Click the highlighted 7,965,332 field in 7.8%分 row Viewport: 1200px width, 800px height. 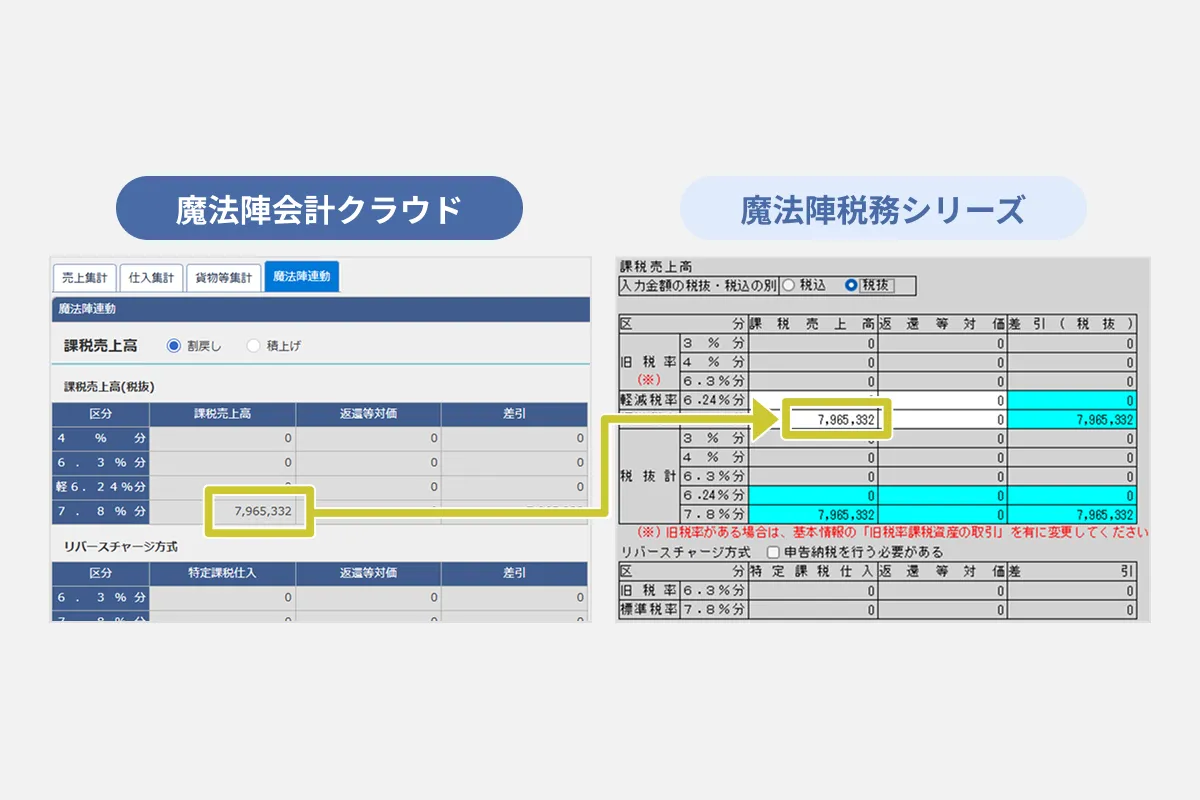(262, 511)
